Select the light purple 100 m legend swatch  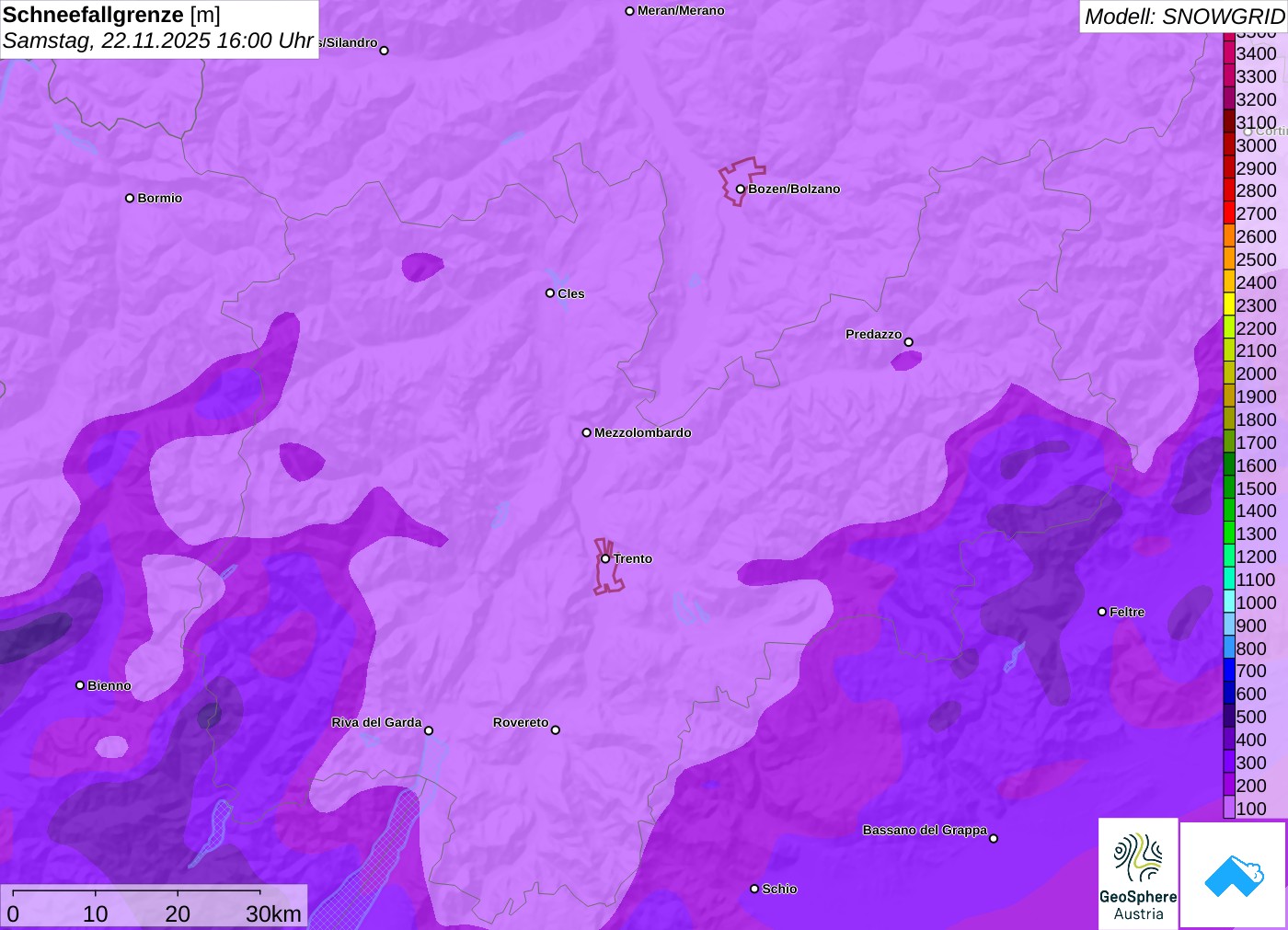[1229, 808]
